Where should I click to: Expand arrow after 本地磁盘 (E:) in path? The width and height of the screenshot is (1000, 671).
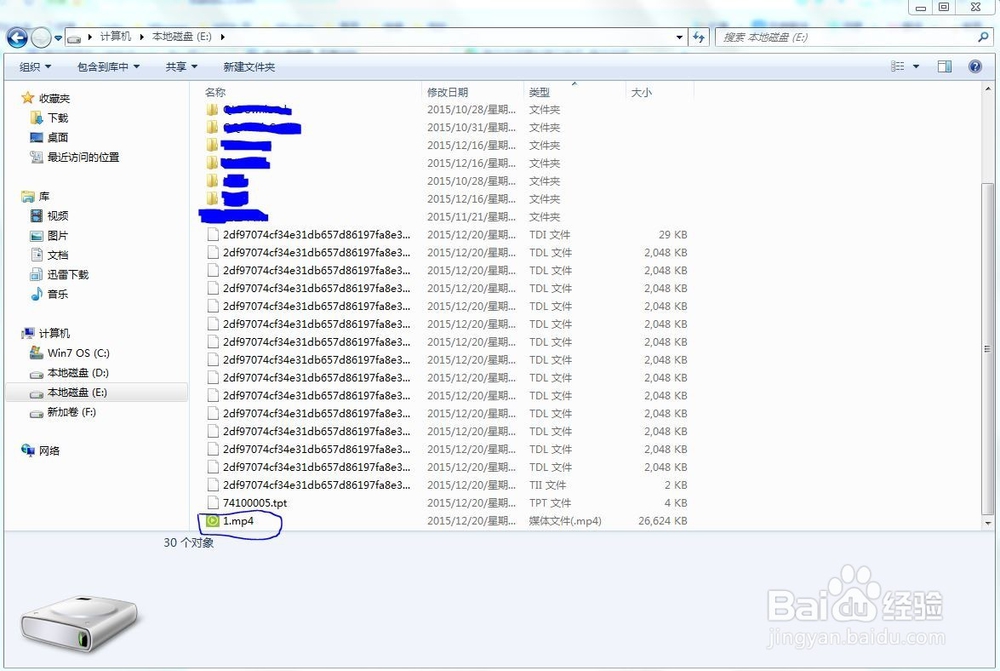pyautogui.click(x=223, y=37)
